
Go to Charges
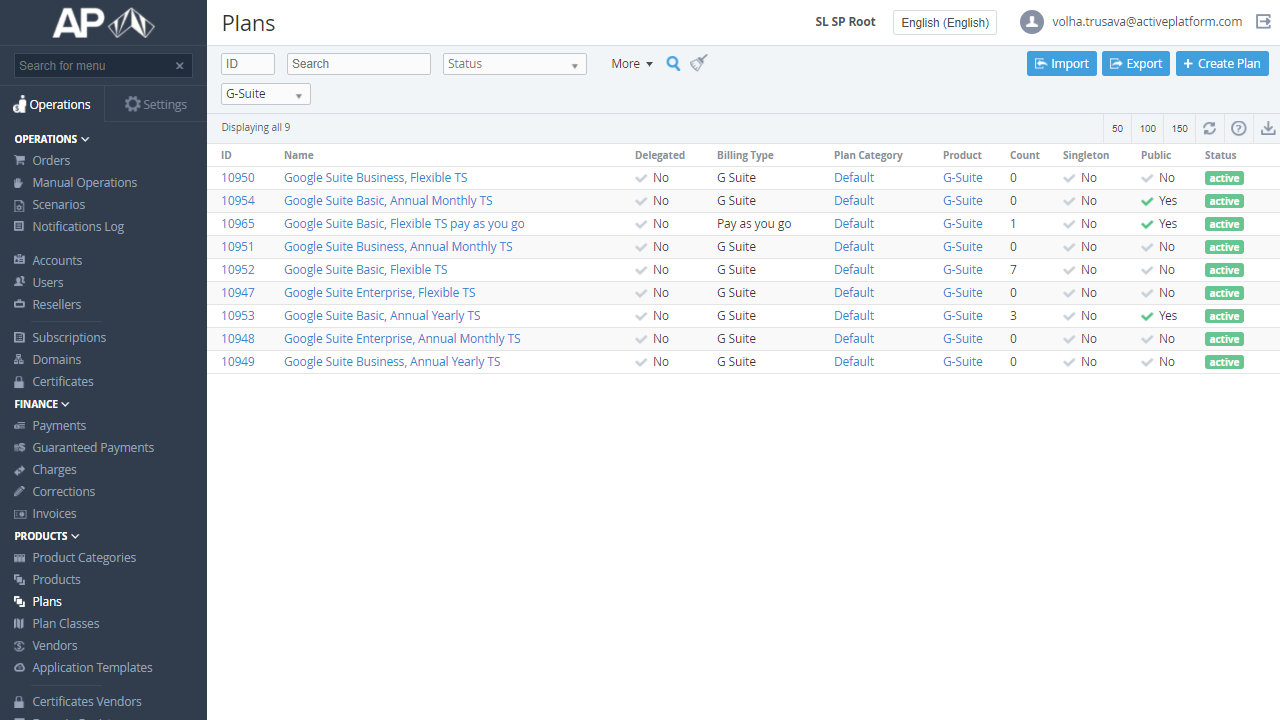pyautogui.click(x=54, y=469)
